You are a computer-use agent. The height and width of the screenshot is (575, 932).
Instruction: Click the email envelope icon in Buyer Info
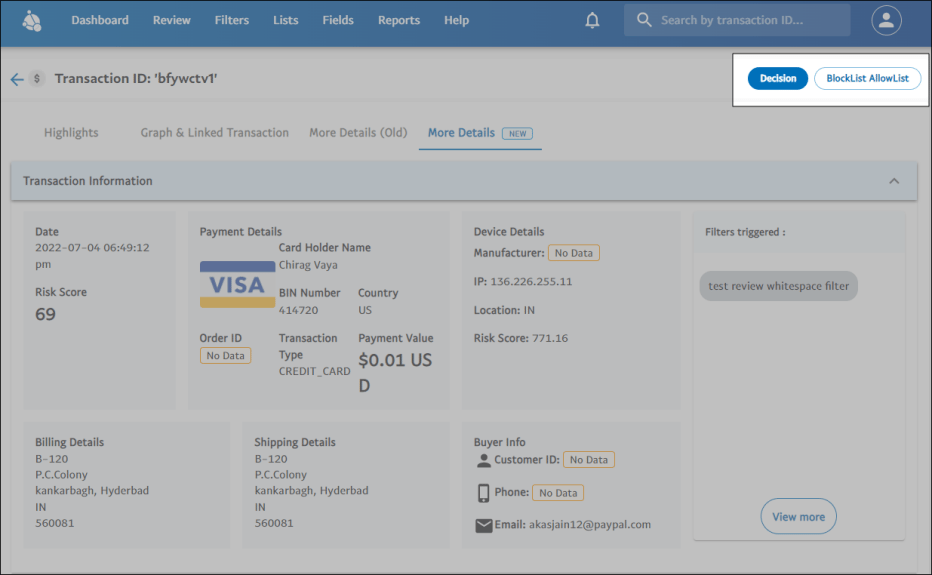click(x=484, y=525)
